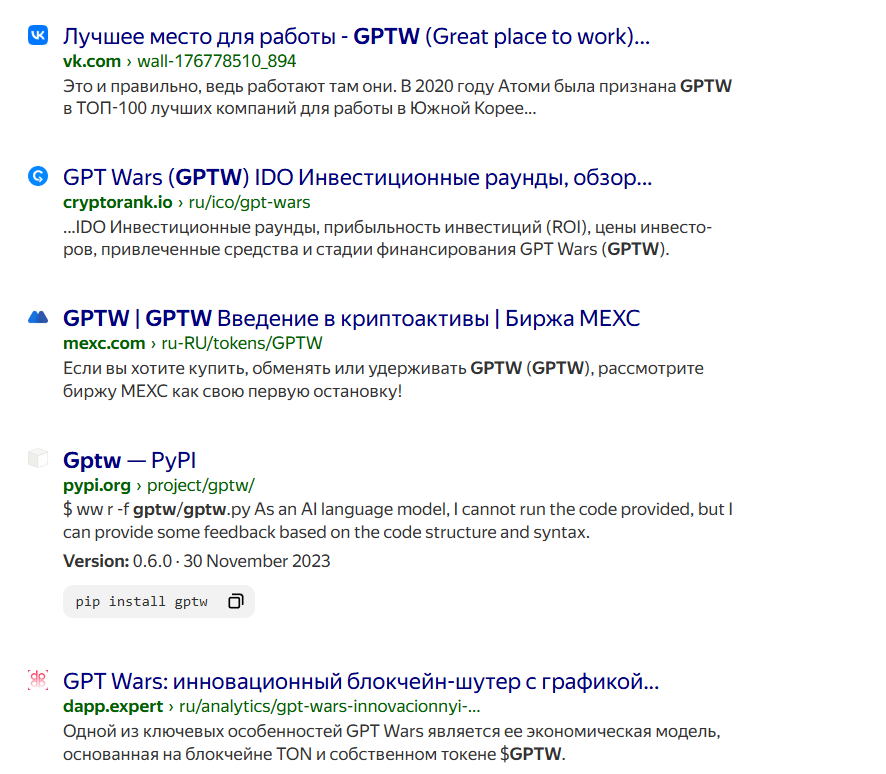
Task: Click the cryptorank.io domain link
Action: 118,202
